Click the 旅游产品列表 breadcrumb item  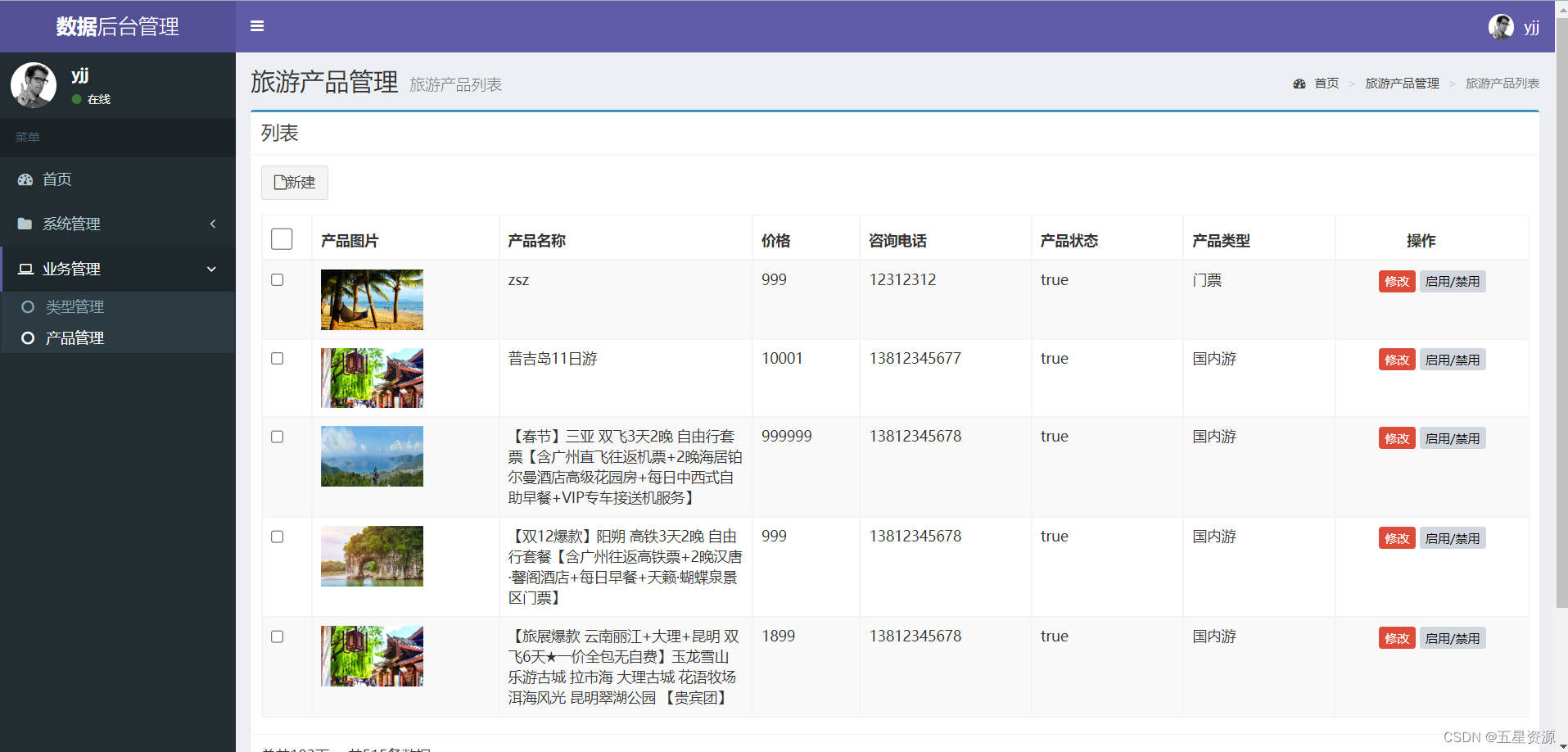1502,84
